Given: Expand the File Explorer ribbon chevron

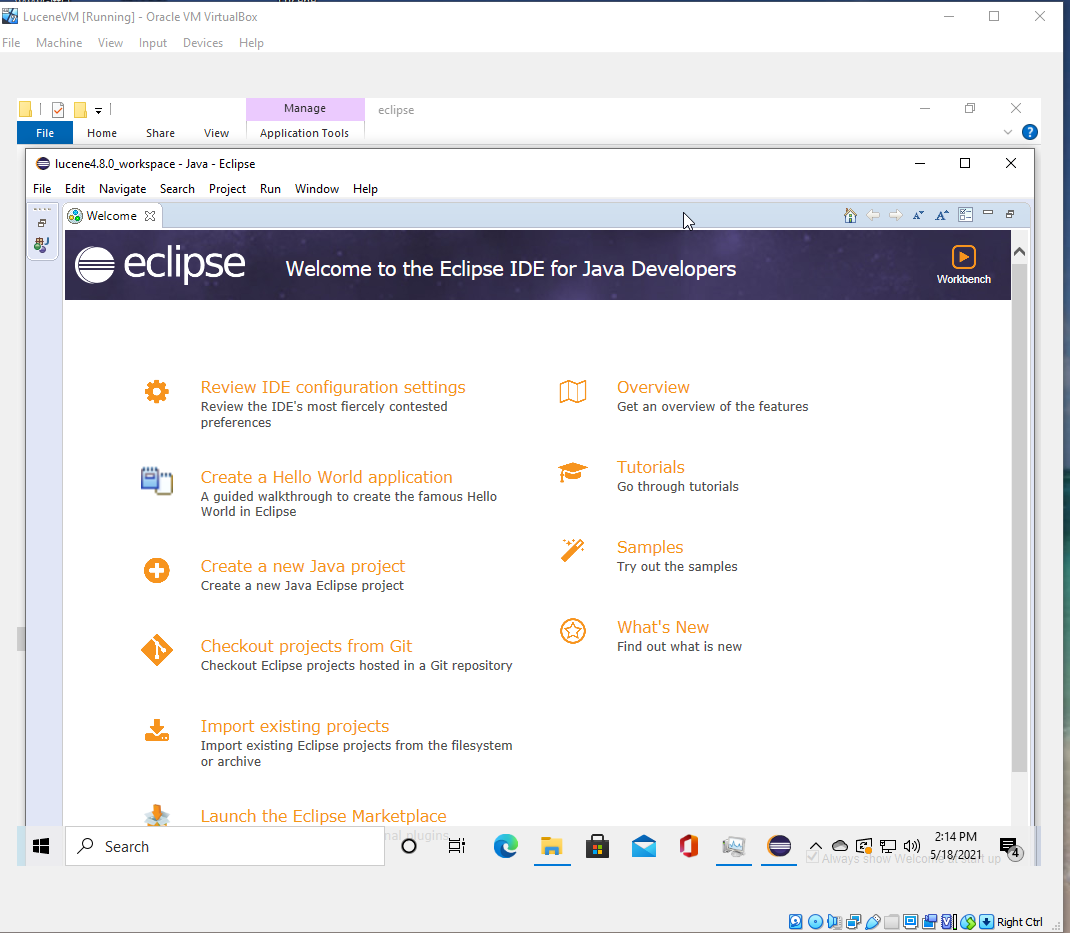Looking at the screenshot, I should 1008,132.
